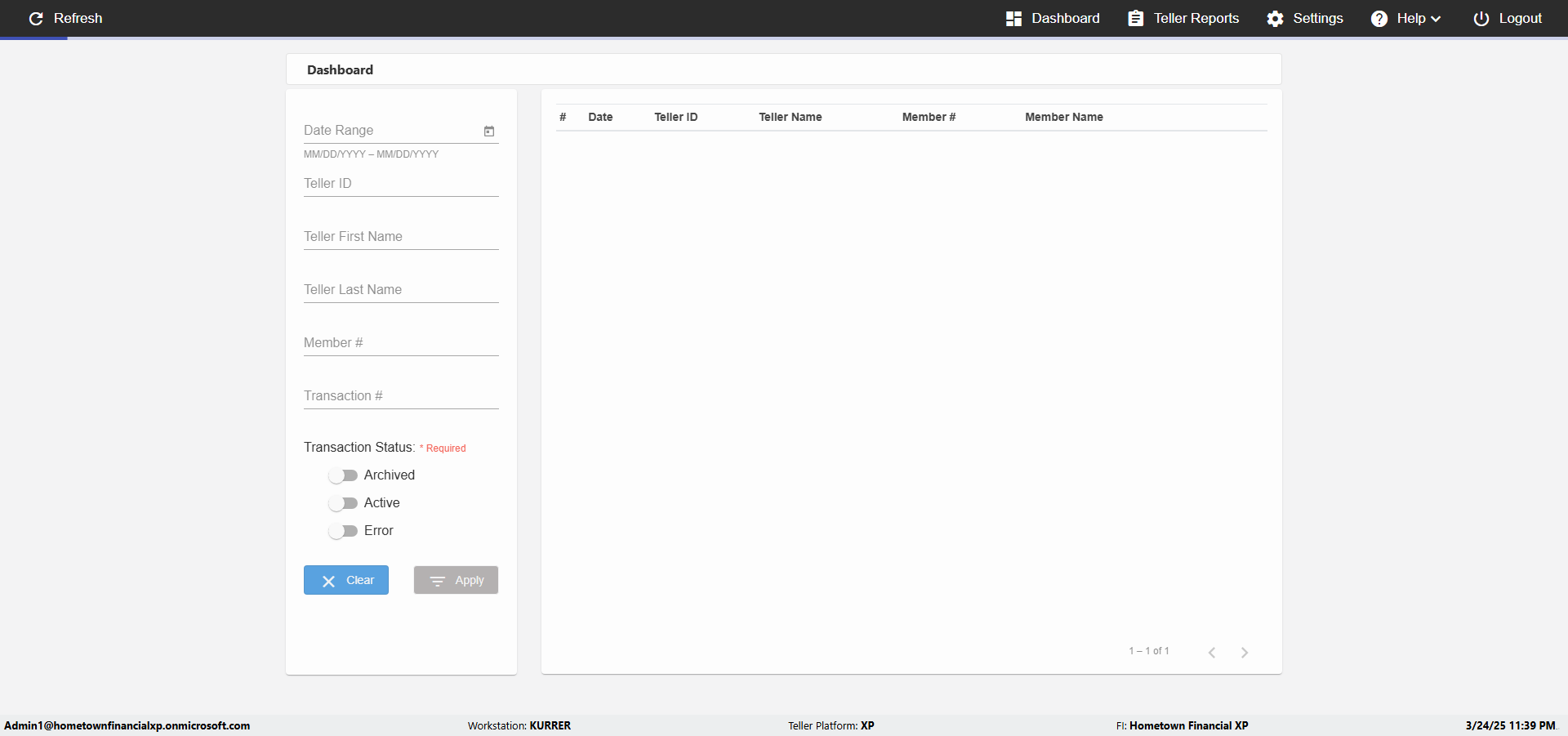Click the Logout power icon
This screenshot has width=1568, height=736.
pos(1481,18)
